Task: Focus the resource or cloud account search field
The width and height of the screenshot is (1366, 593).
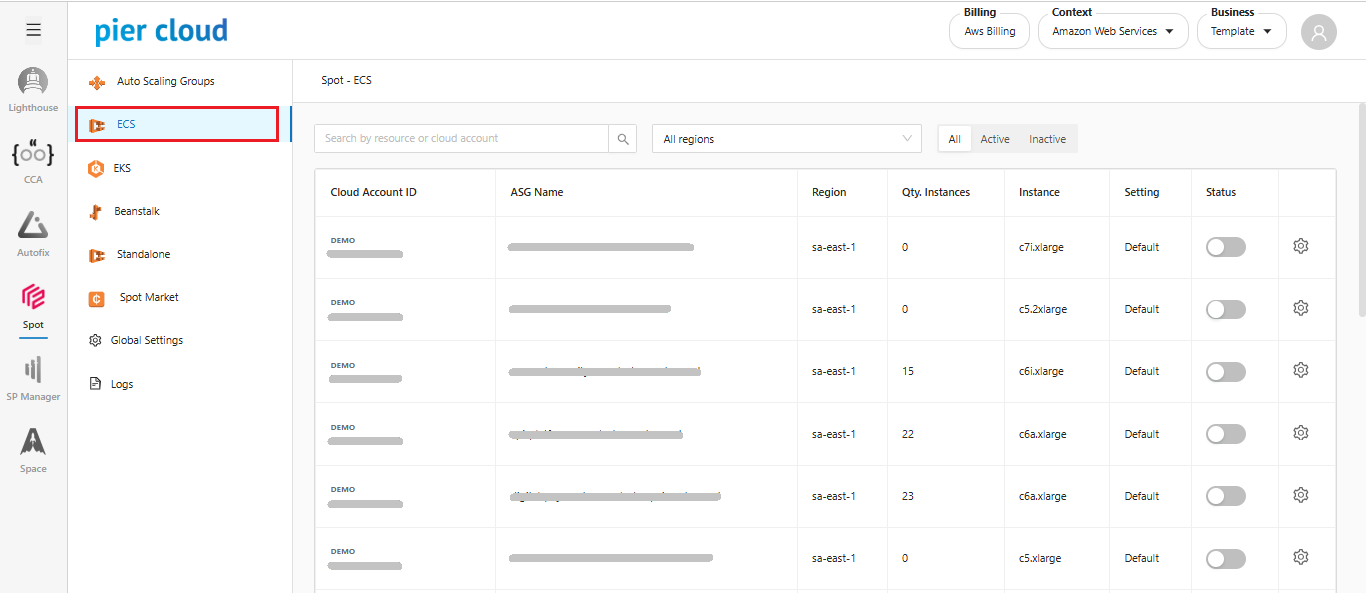Action: point(461,139)
